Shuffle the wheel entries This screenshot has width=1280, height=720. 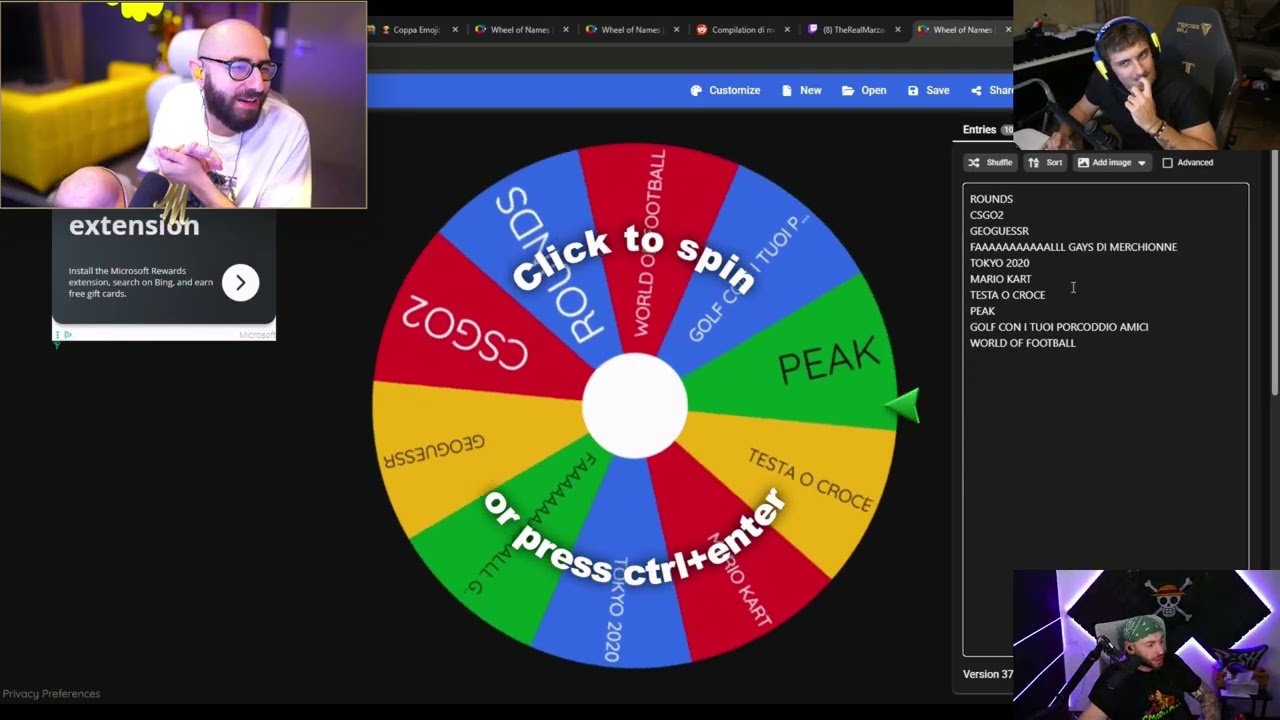[x=991, y=162]
